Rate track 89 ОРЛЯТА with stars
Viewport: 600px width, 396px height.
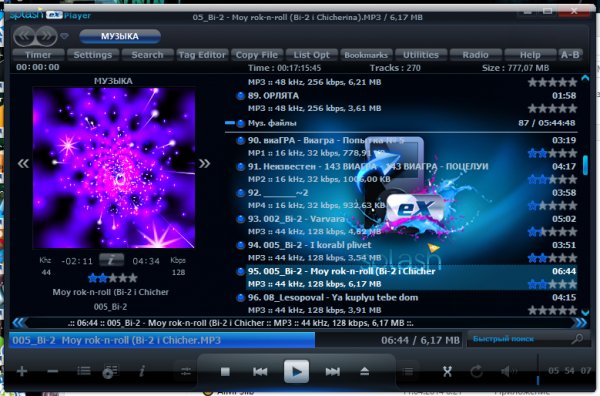553,109
